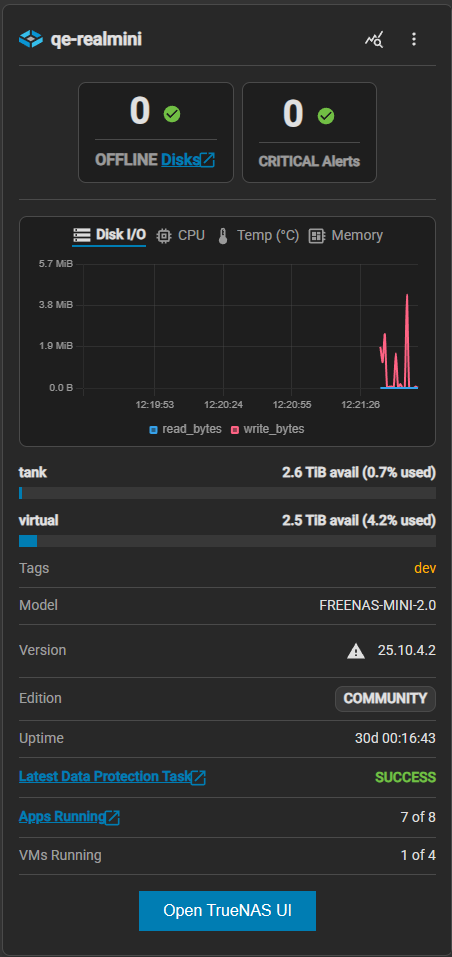Click the dev tag
The height and width of the screenshot is (957, 452).
425,568
